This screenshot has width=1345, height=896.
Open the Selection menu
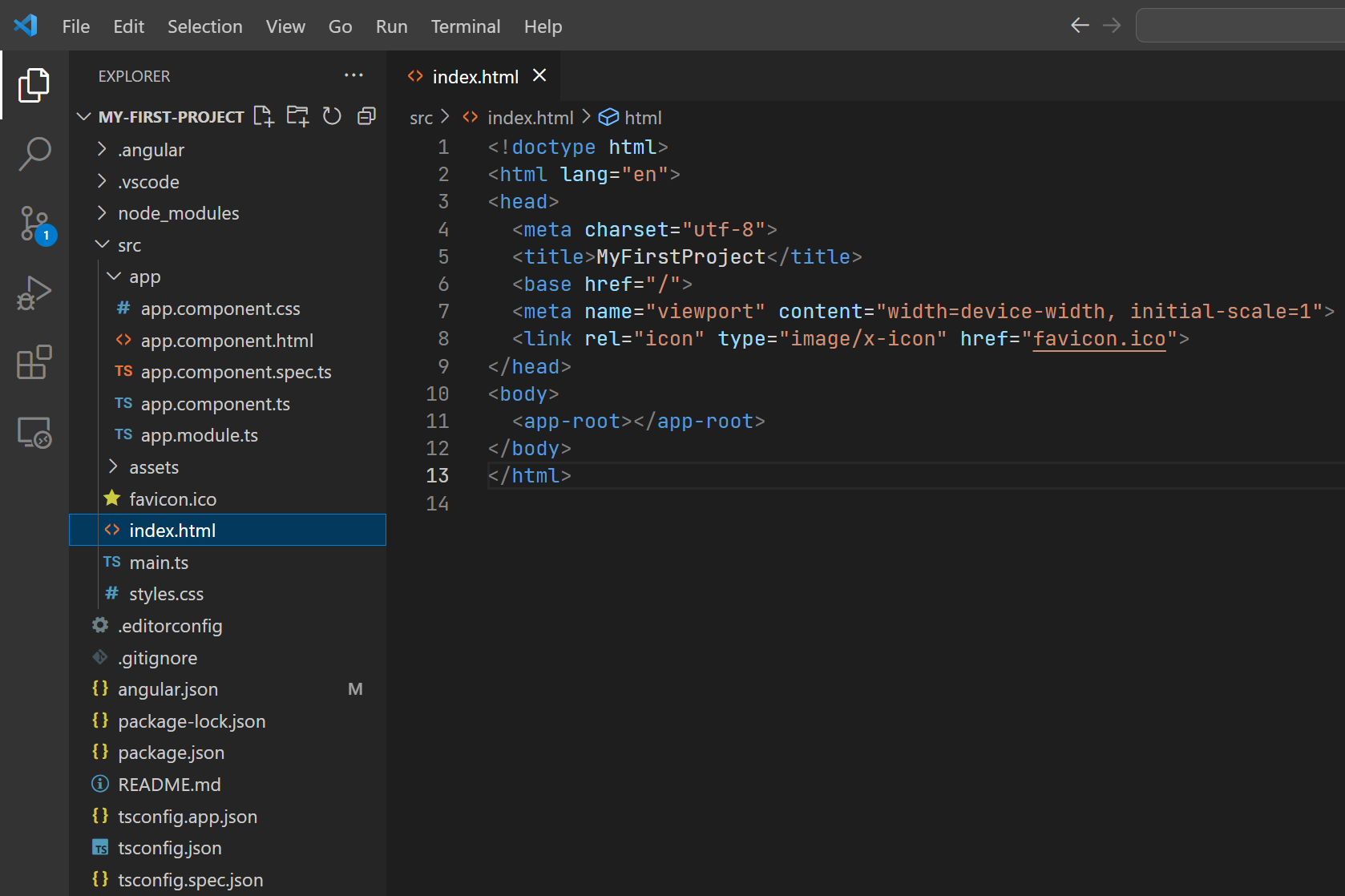tap(204, 26)
